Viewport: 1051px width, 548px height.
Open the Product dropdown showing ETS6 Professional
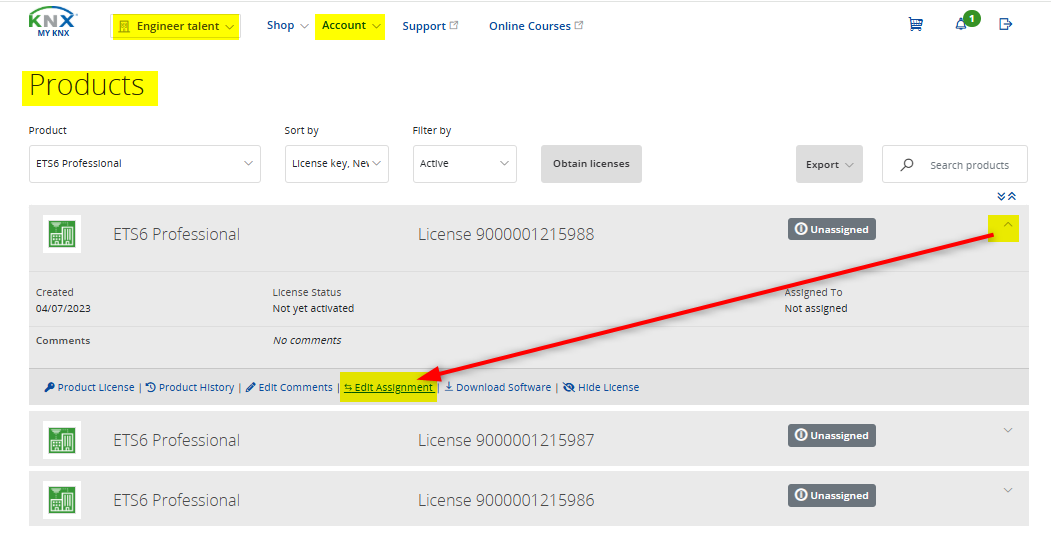(x=145, y=163)
